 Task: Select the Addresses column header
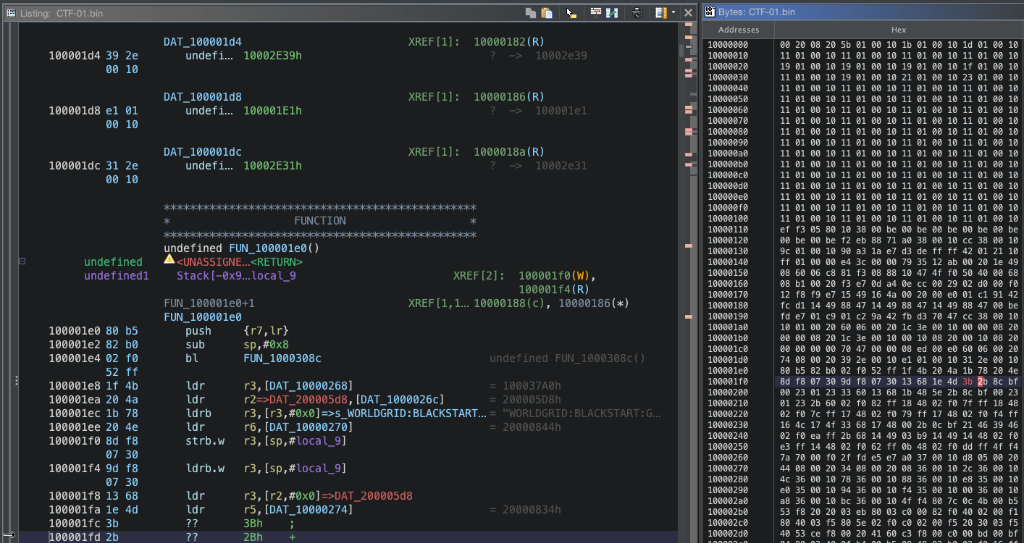[739, 30]
